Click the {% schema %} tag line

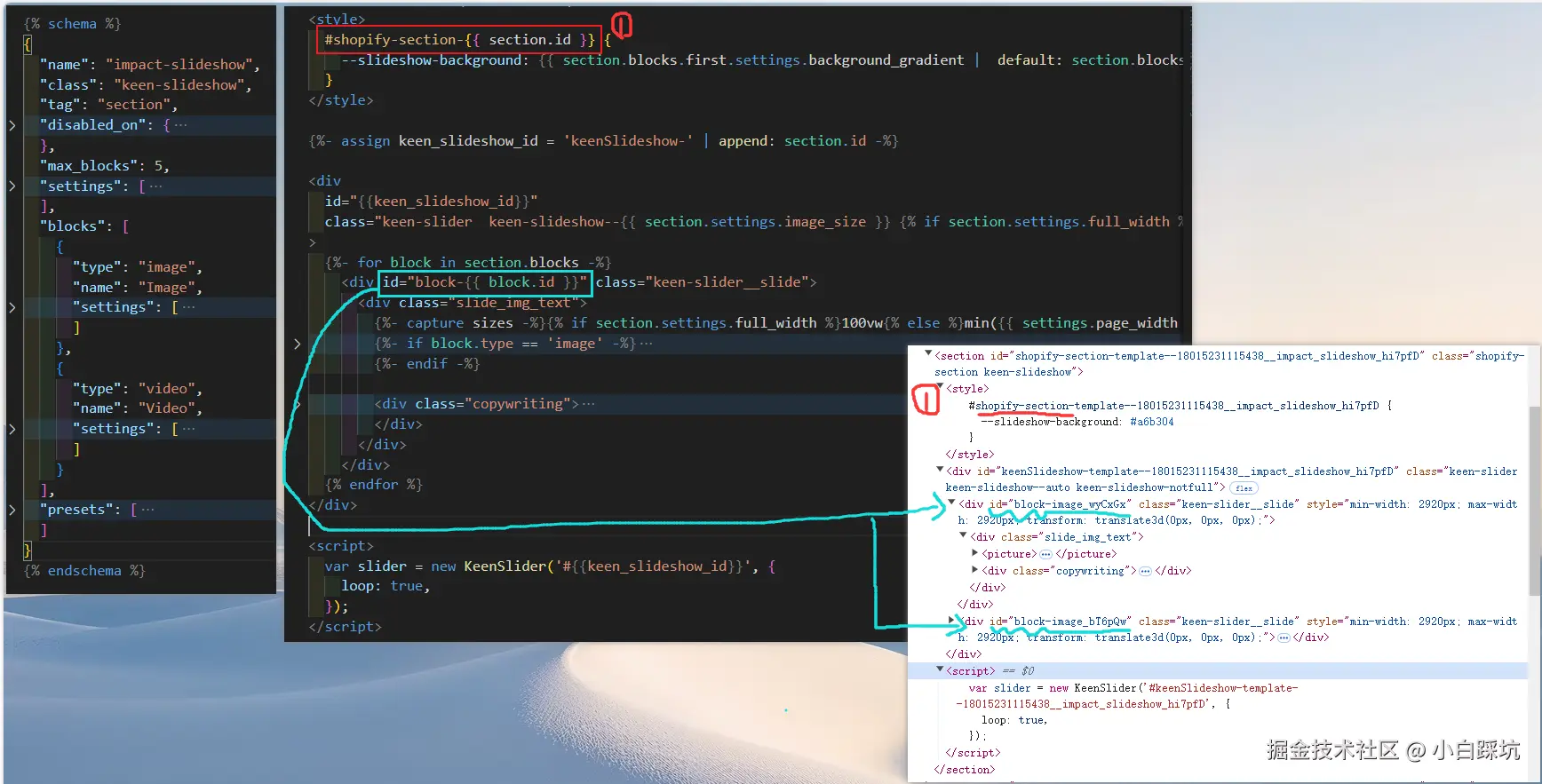[x=72, y=24]
